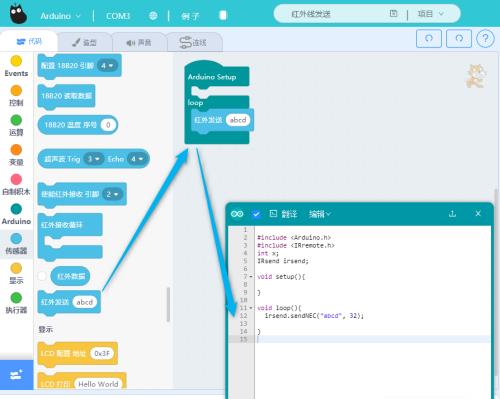
Task: Switch to the 代码 code tab
Action: 29,41
